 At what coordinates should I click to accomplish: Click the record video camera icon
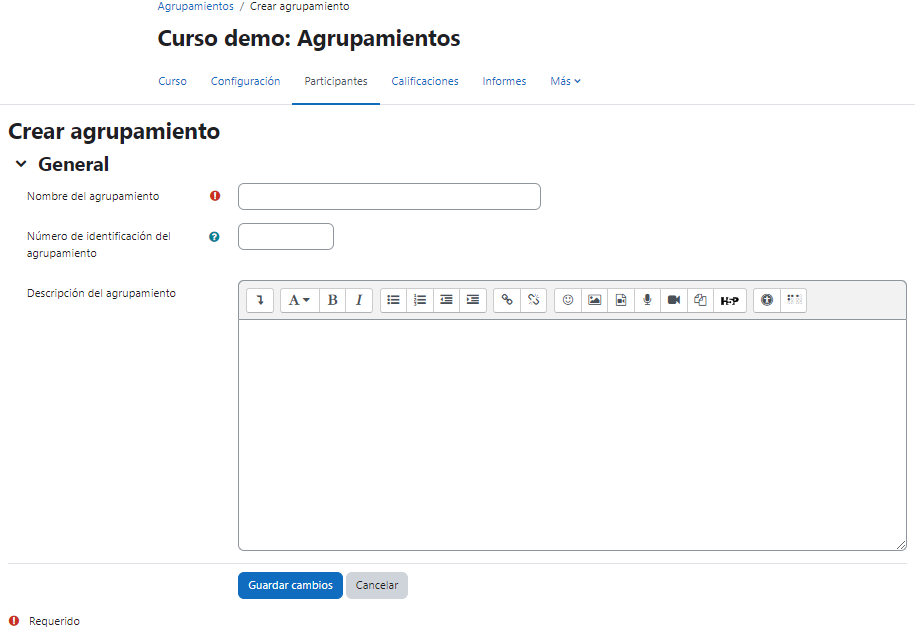pos(673,300)
